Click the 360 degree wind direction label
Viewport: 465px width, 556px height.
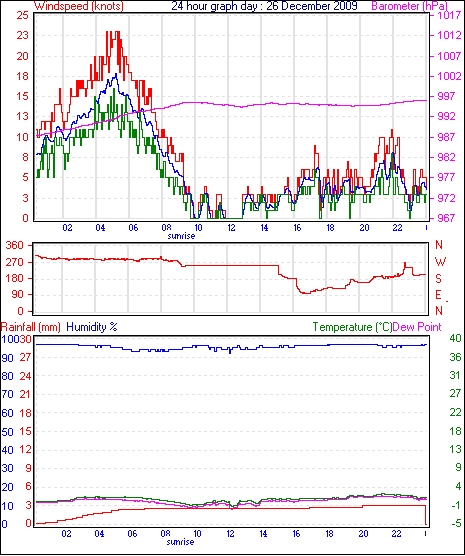(x=15, y=245)
